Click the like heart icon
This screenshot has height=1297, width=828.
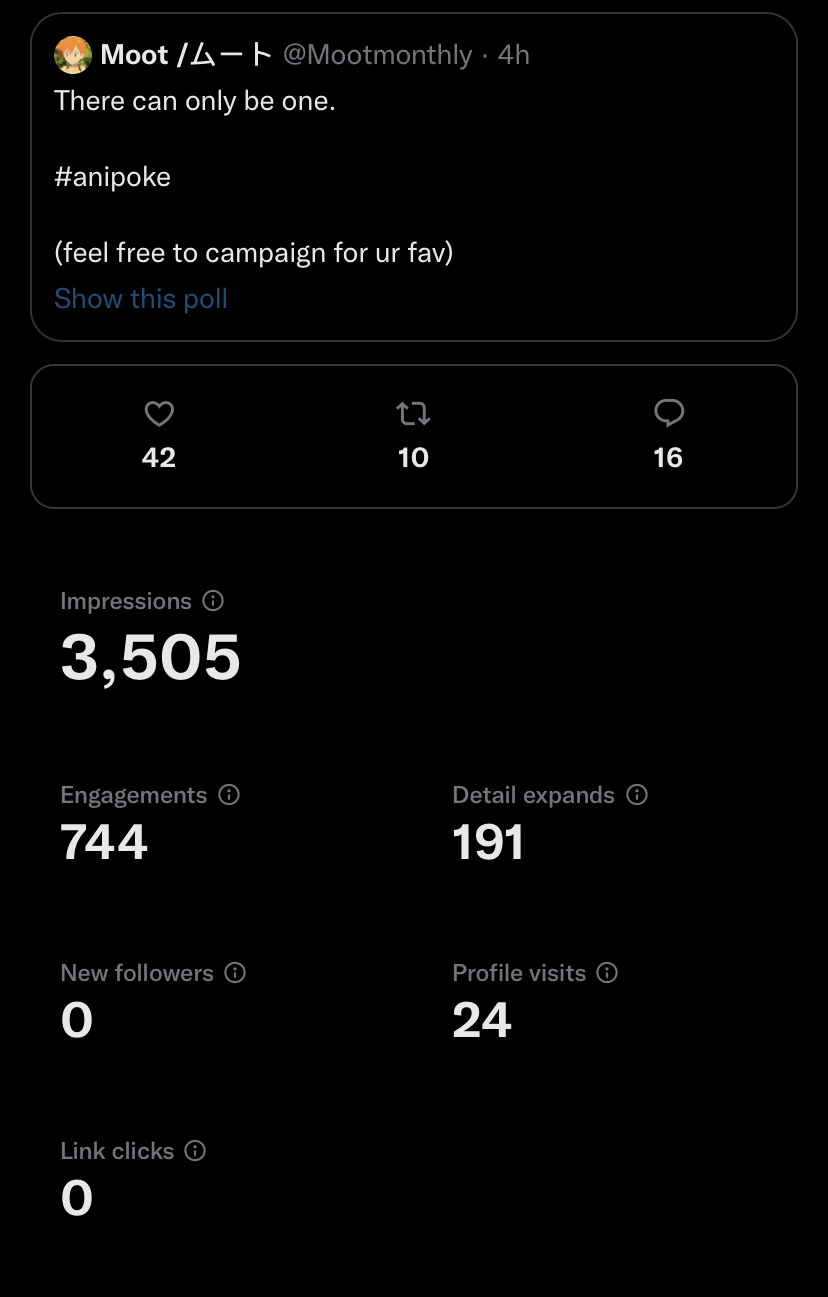coord(159,413)
